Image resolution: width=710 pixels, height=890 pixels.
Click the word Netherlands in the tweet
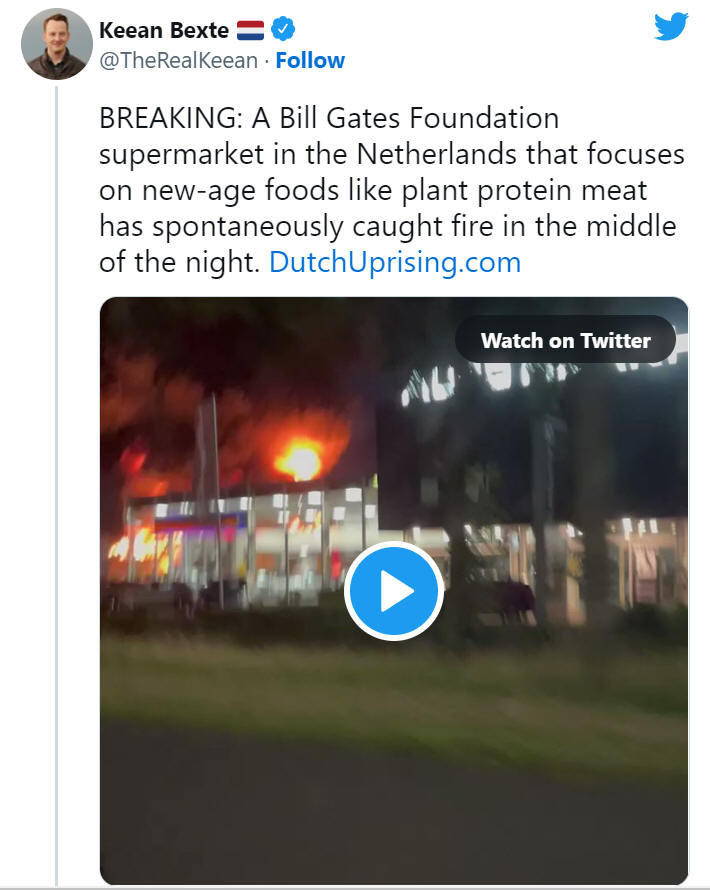click(437, 154)
